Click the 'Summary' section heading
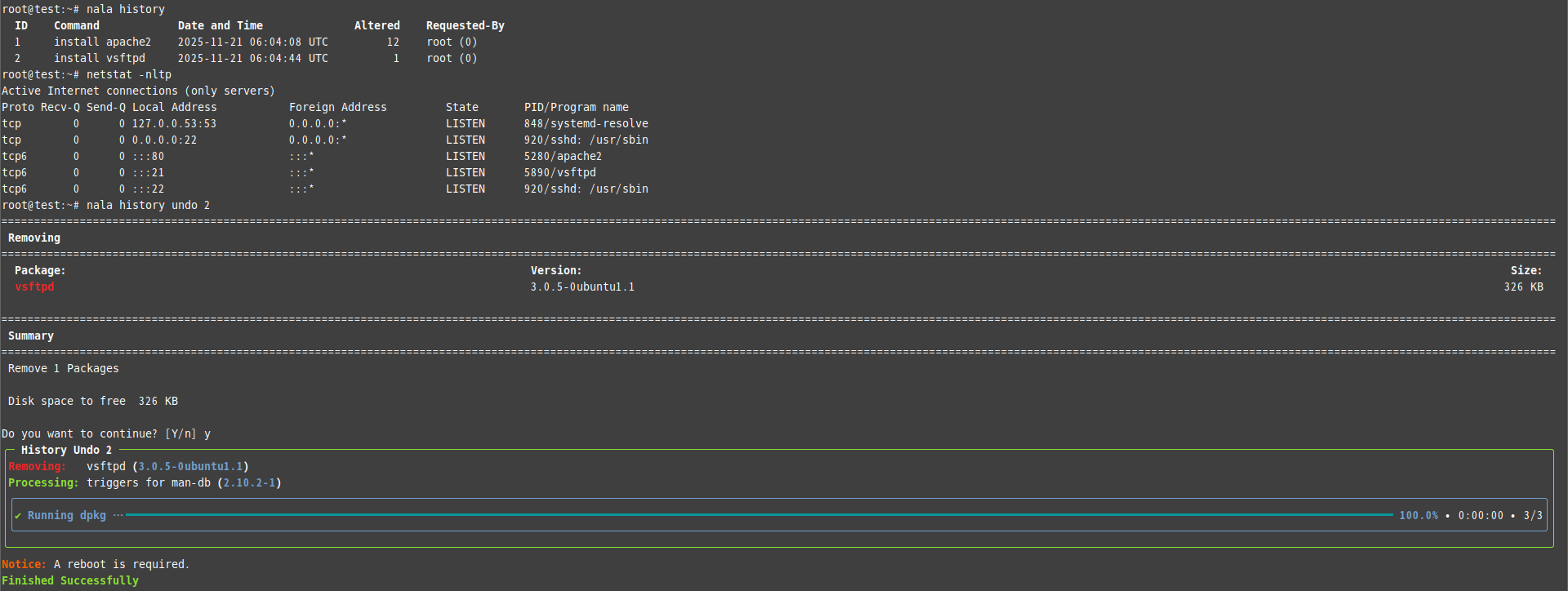 pos(31,336)
